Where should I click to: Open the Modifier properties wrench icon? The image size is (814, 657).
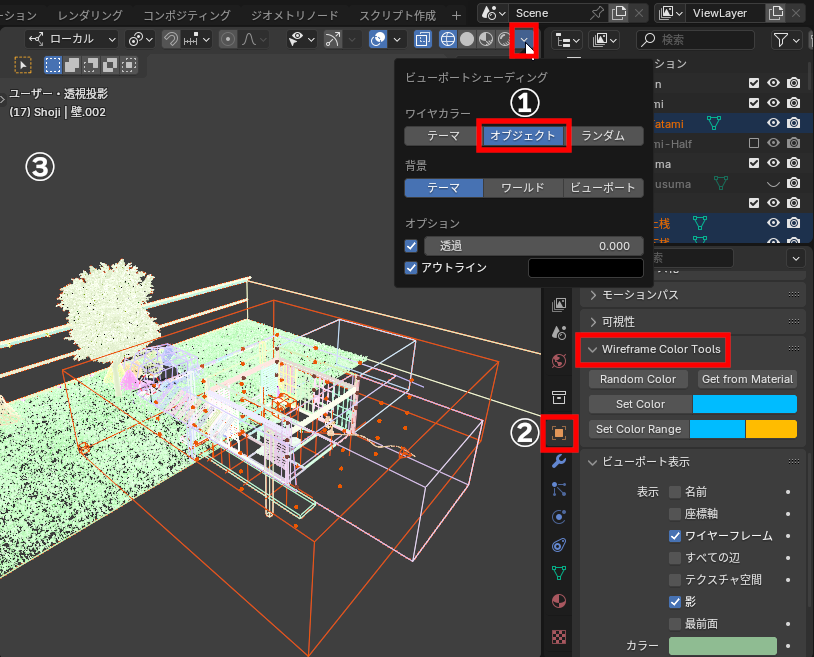pyautogui.click(x=558, y=461)
